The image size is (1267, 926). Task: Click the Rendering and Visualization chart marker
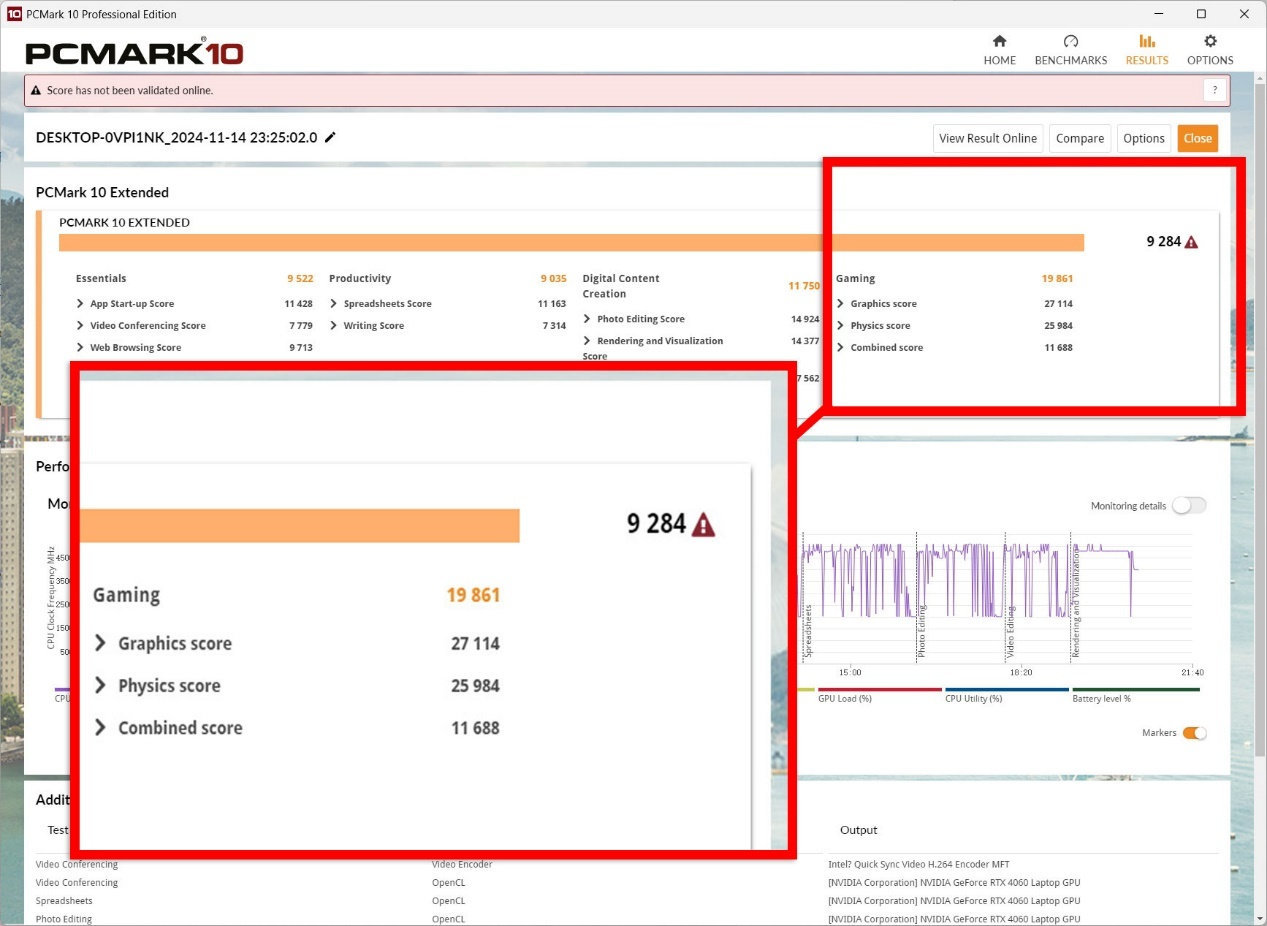pyautogui.click(x=1076, y=600)
